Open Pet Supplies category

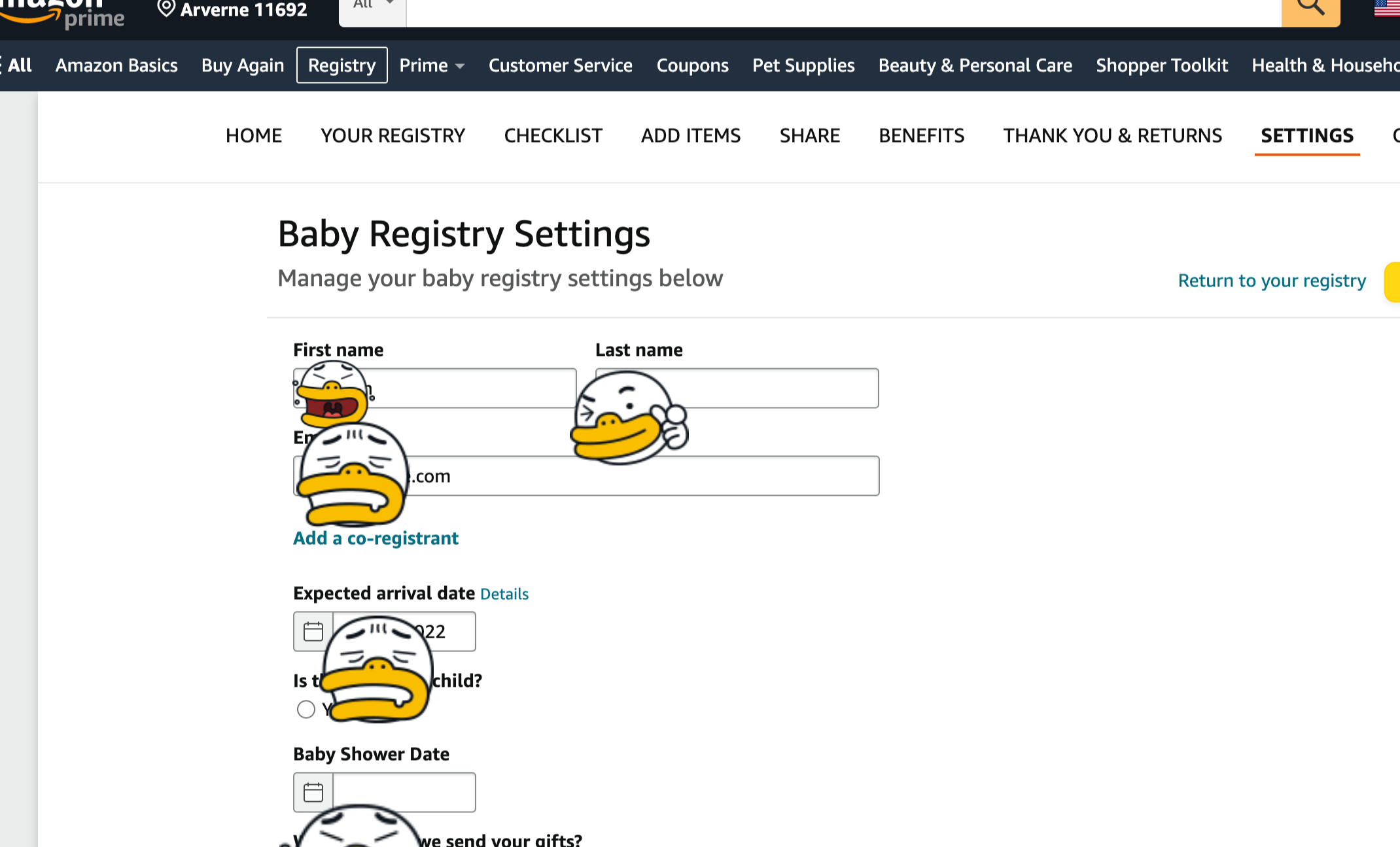(803, 65)
